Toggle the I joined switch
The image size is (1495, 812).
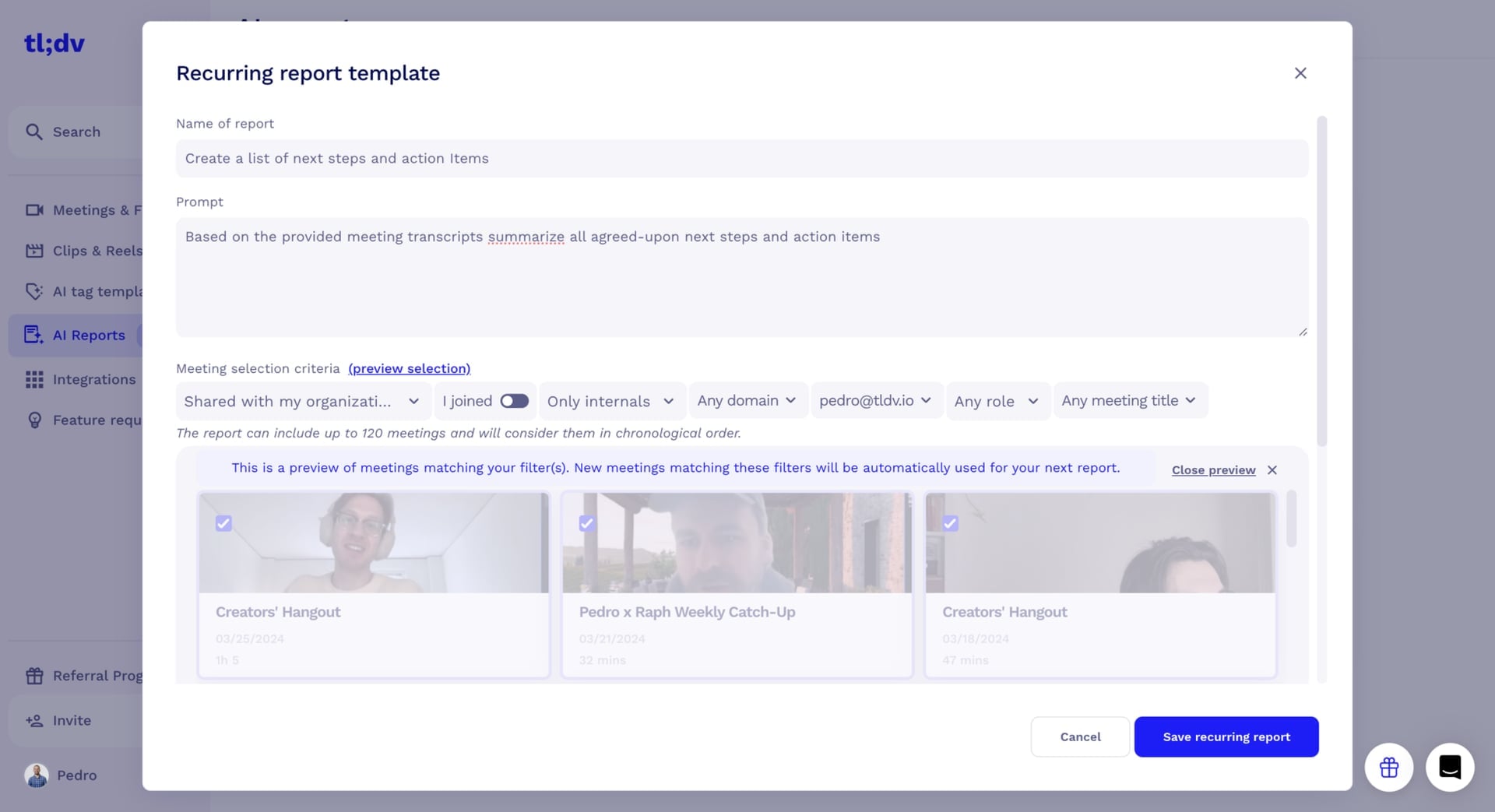pos(514,401)
